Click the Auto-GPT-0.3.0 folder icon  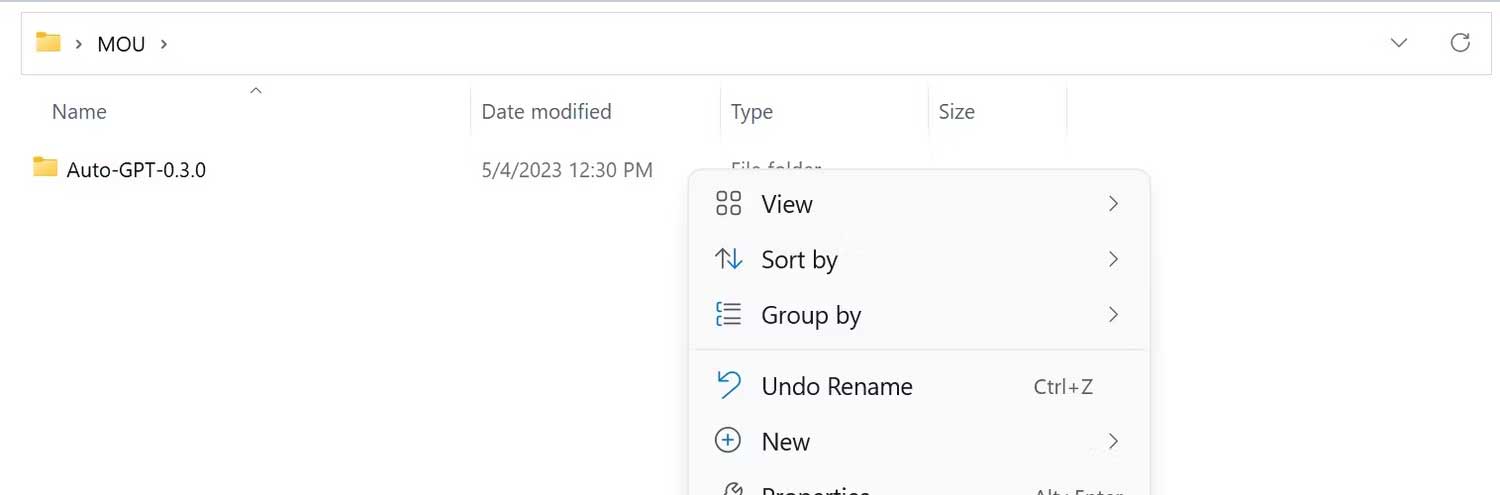click(45, 168)
